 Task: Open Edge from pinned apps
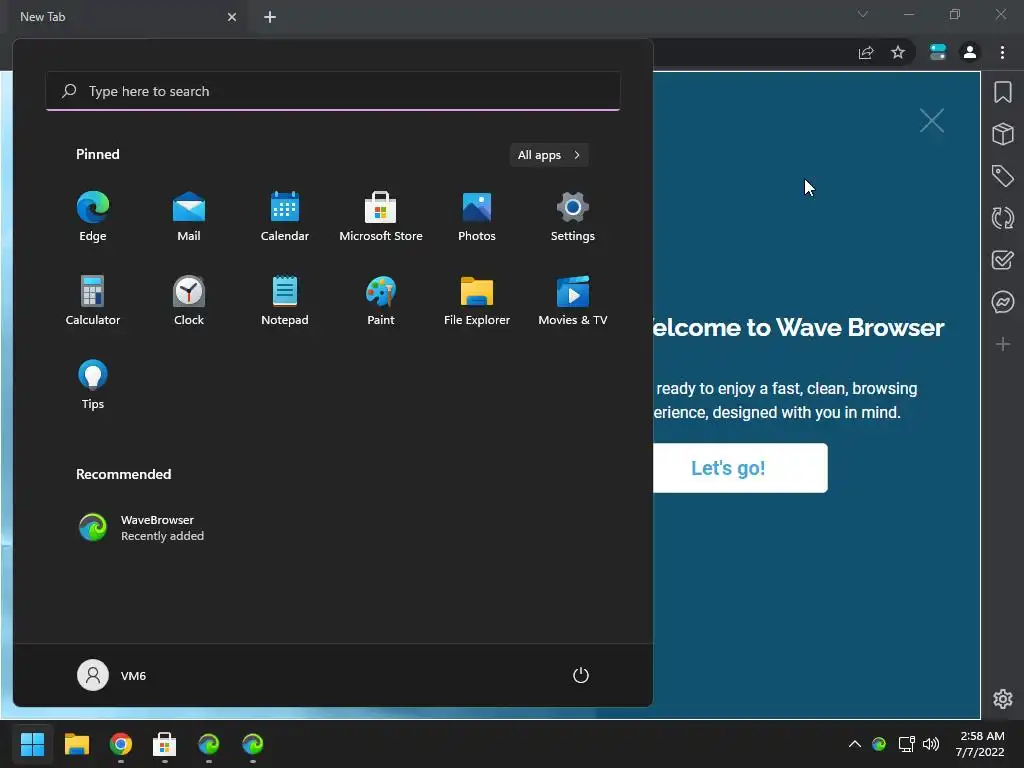[93, 217]
